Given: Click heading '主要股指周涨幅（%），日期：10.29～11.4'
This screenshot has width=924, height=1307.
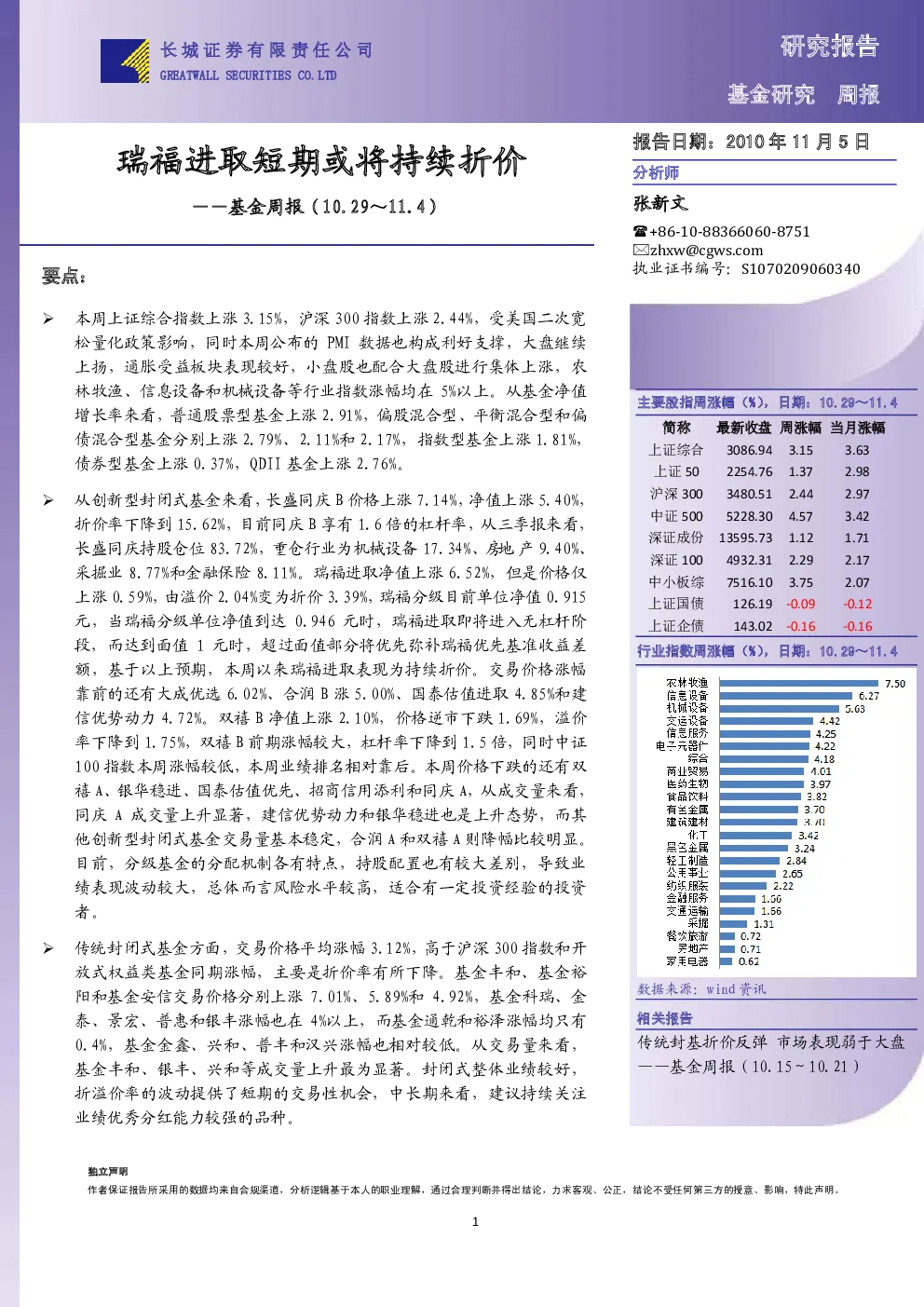Looking at the screenshot, I should coord(768,402).
